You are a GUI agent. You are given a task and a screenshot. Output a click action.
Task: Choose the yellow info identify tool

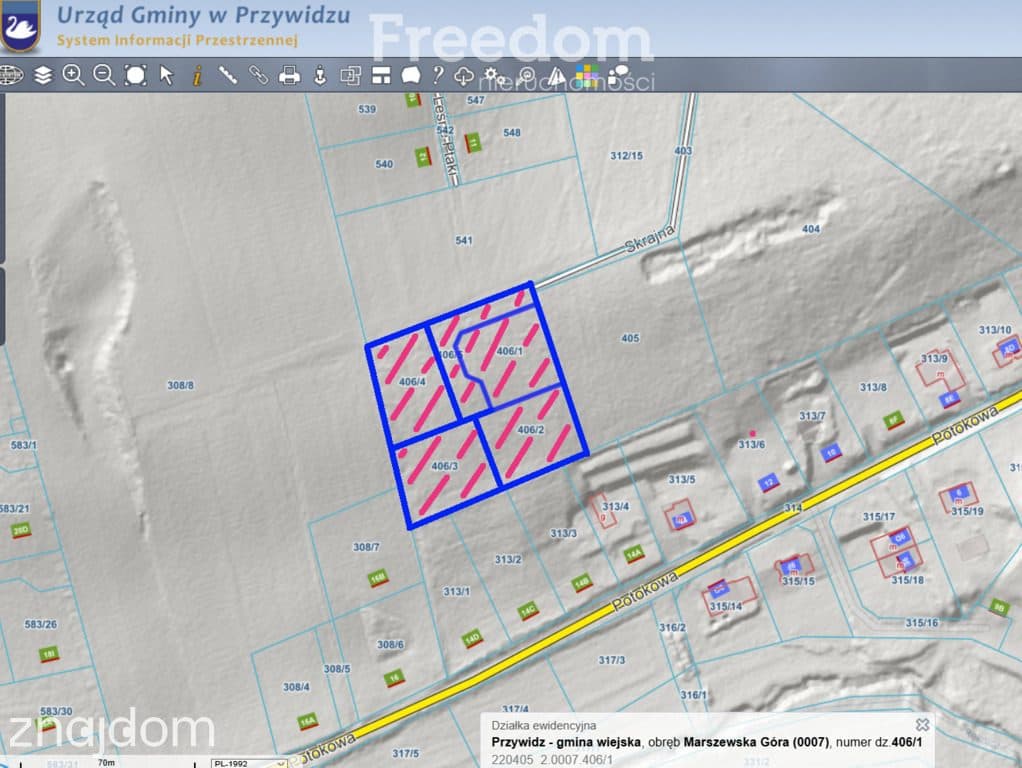point(197,76)
